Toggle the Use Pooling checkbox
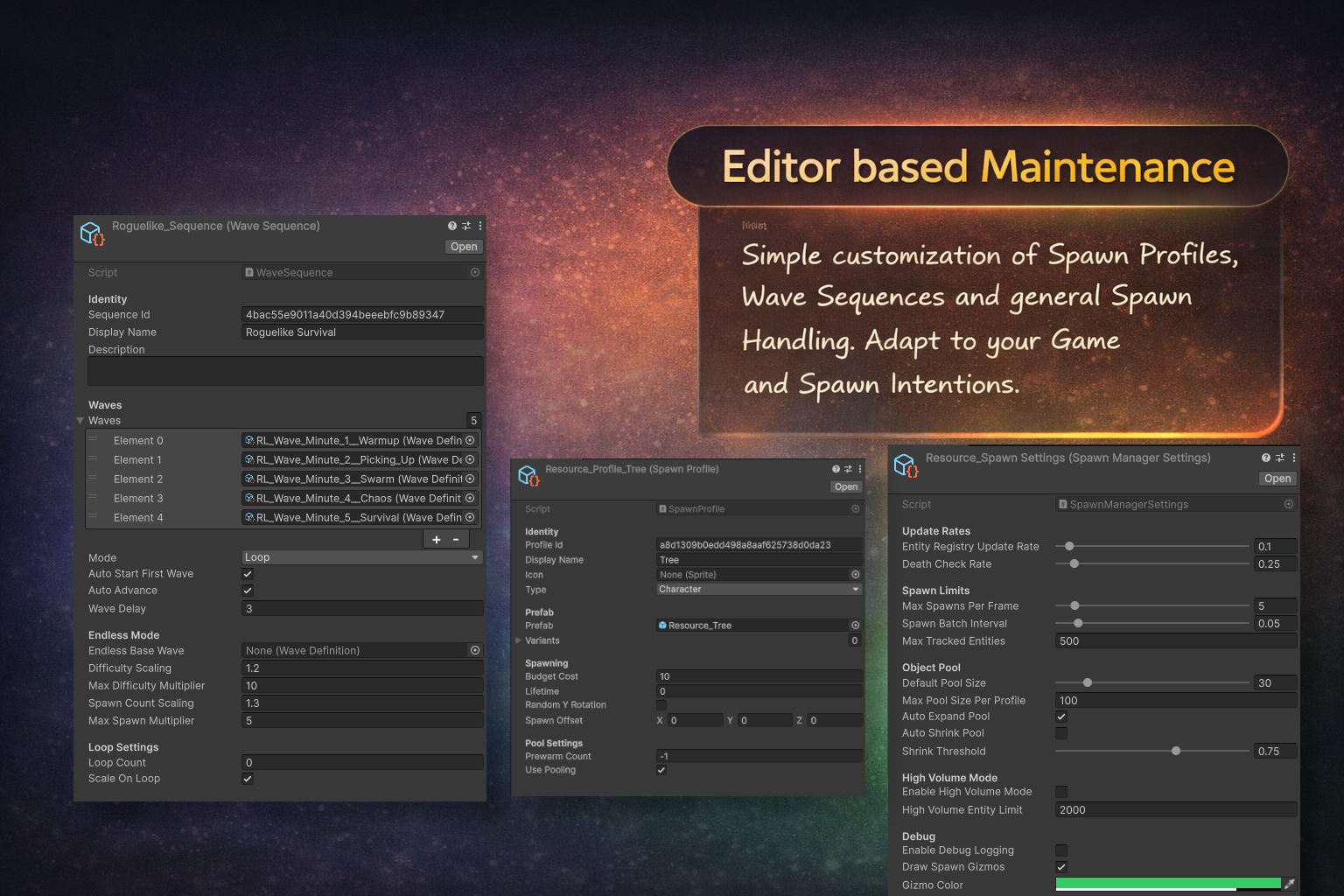The image size is (1344, 896). pyautogui.click(x=661, y=770)
